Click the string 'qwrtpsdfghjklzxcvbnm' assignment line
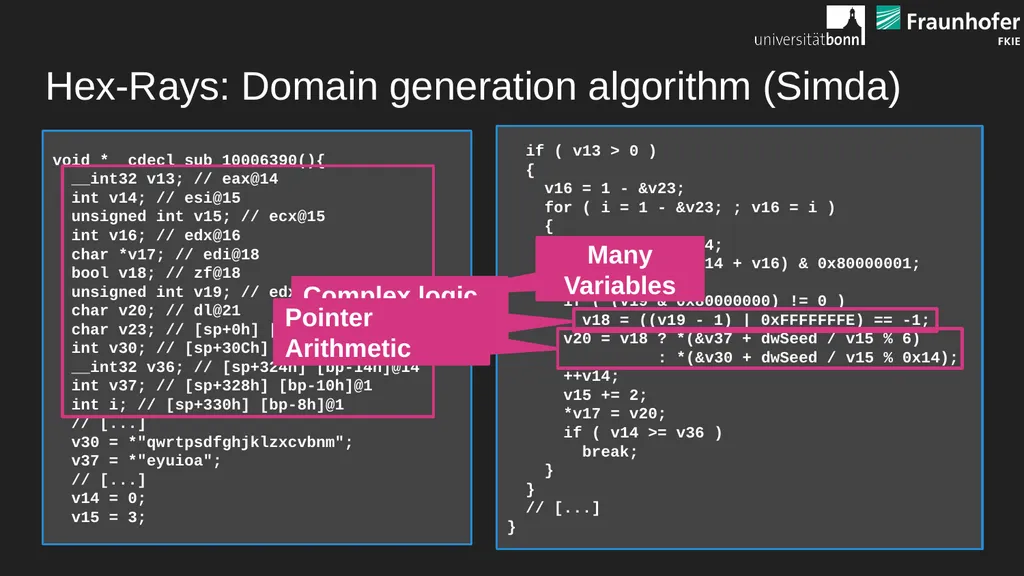 [212, 442]
